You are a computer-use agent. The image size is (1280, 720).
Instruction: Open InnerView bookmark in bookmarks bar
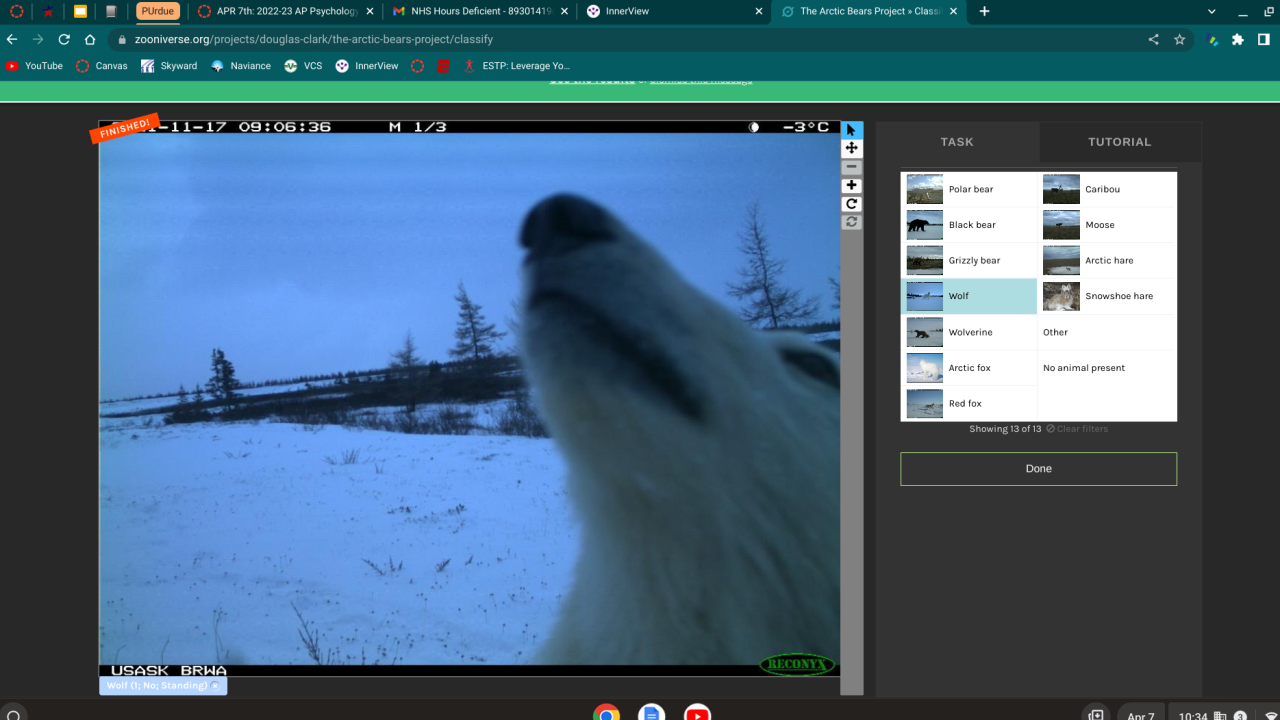point(367,66)
